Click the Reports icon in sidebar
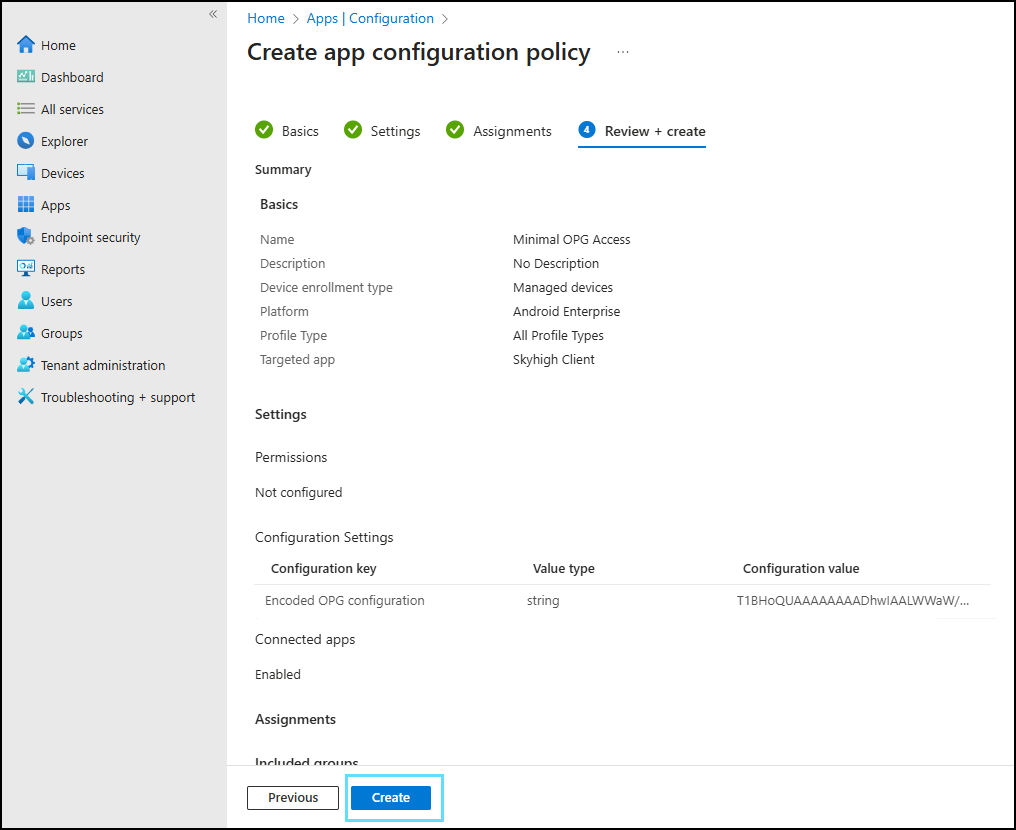The width and height of the screenshot is (1016, 830). click(x=26, y=269)
